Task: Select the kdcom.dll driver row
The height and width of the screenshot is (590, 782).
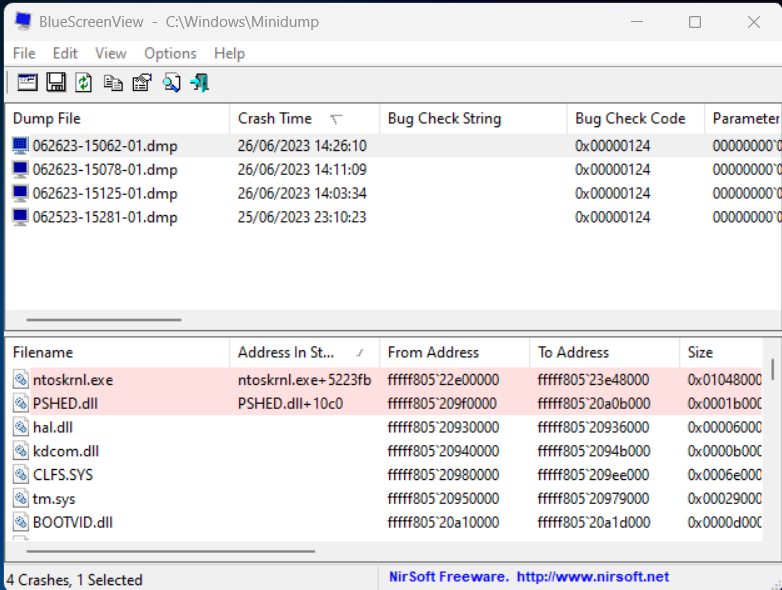Action: pos(384,451)
